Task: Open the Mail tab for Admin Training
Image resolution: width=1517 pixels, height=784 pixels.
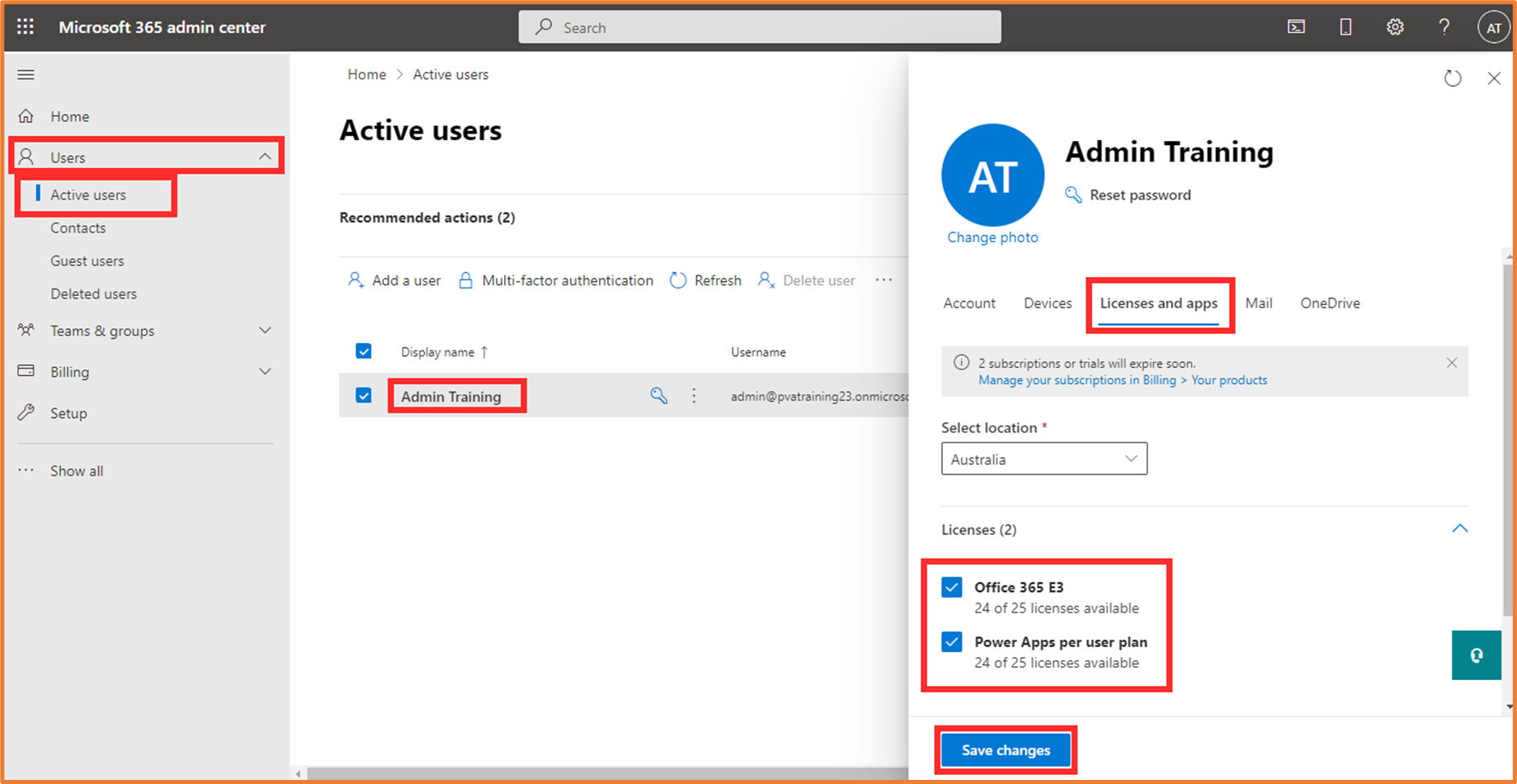Action: [1258, 303]
